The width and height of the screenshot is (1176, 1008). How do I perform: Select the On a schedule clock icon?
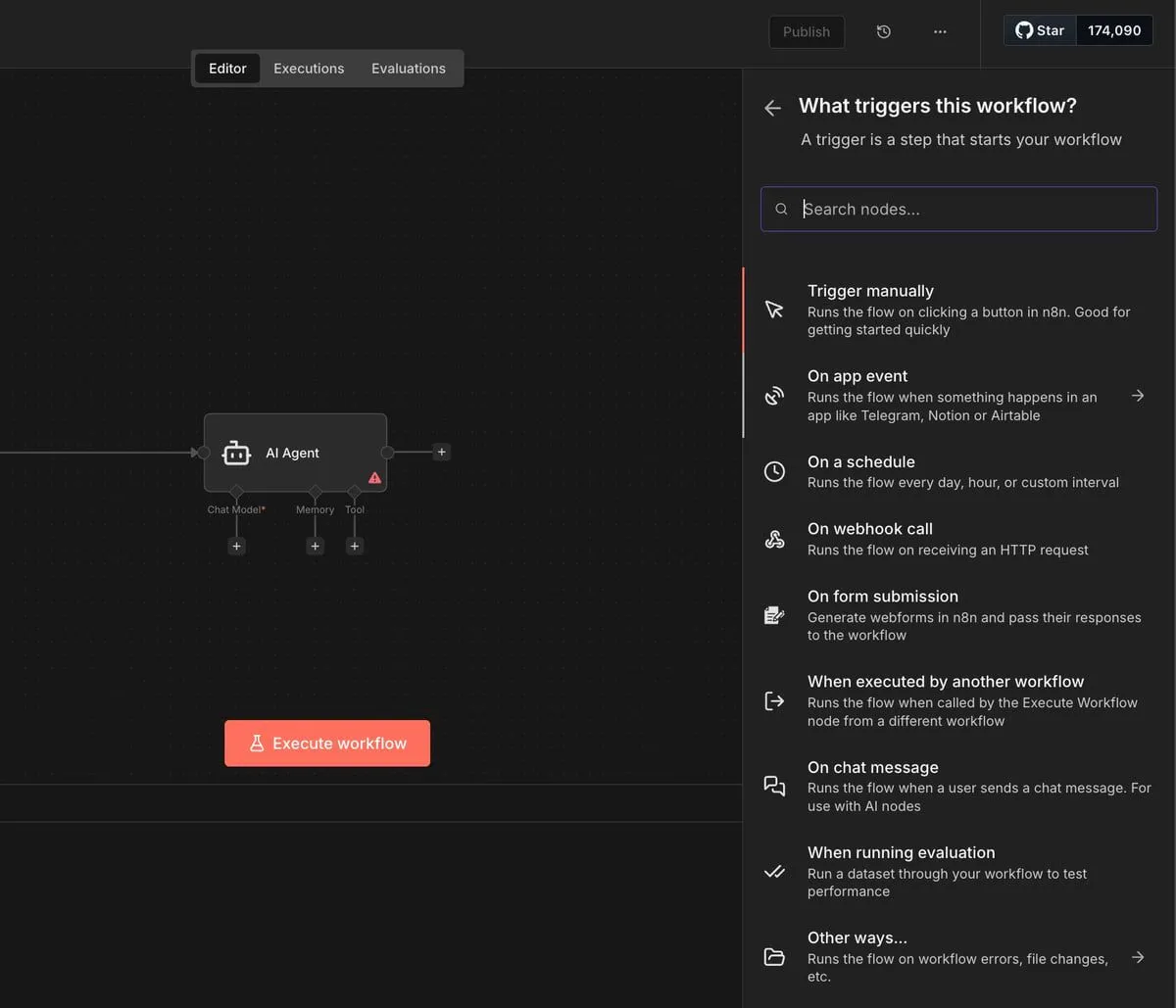click(x=774, y=471)
